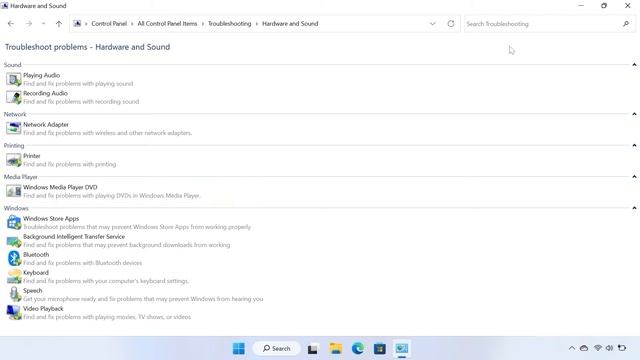Click the Control Panel icon in the address bar

pos(77,24)
